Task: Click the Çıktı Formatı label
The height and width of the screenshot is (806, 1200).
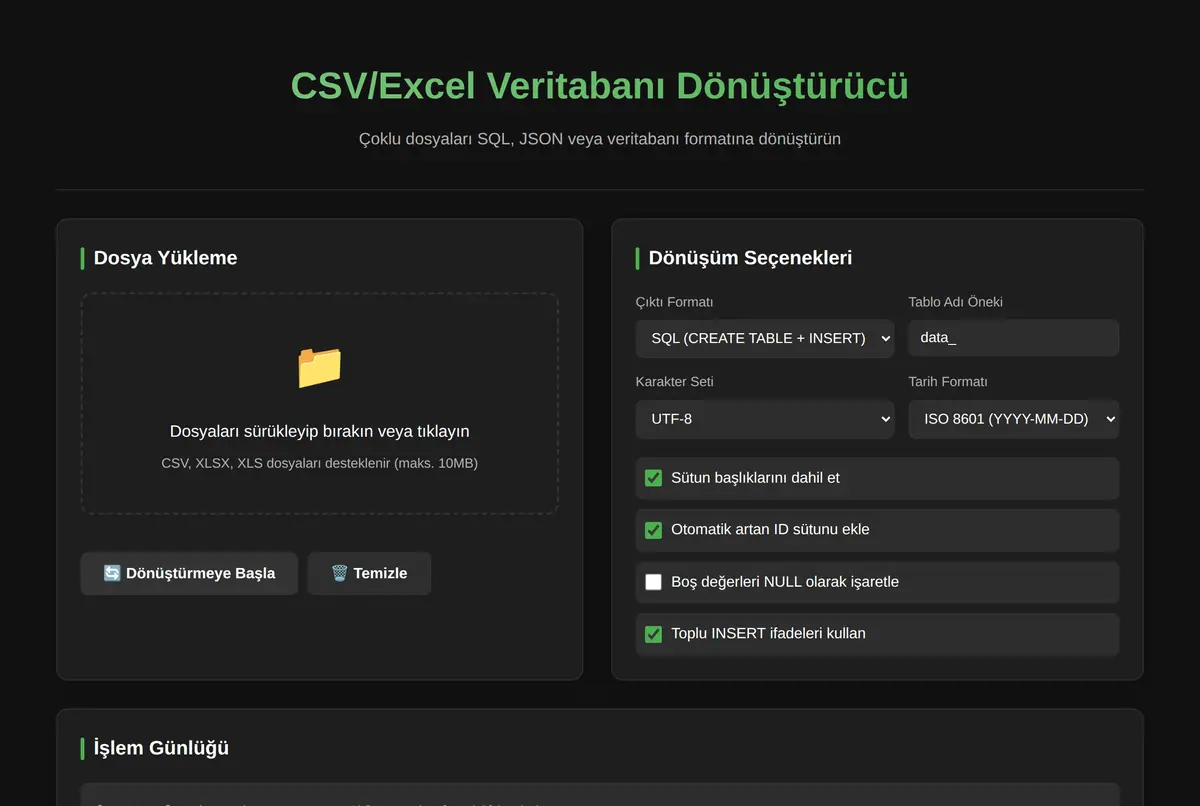Action: (x=675, y=302)
